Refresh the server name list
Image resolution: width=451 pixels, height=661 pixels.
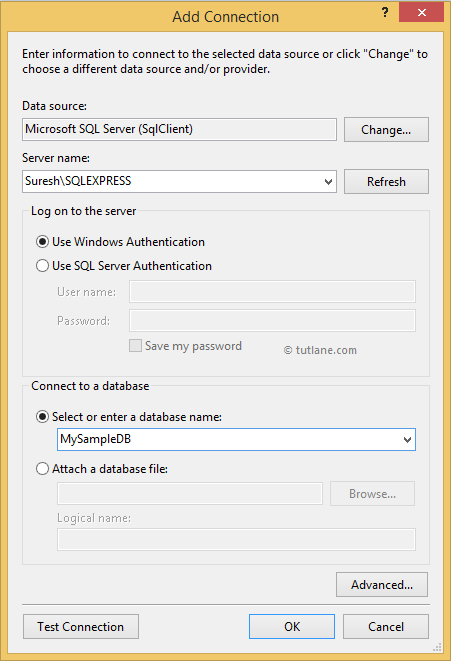[x=386, y=182]
